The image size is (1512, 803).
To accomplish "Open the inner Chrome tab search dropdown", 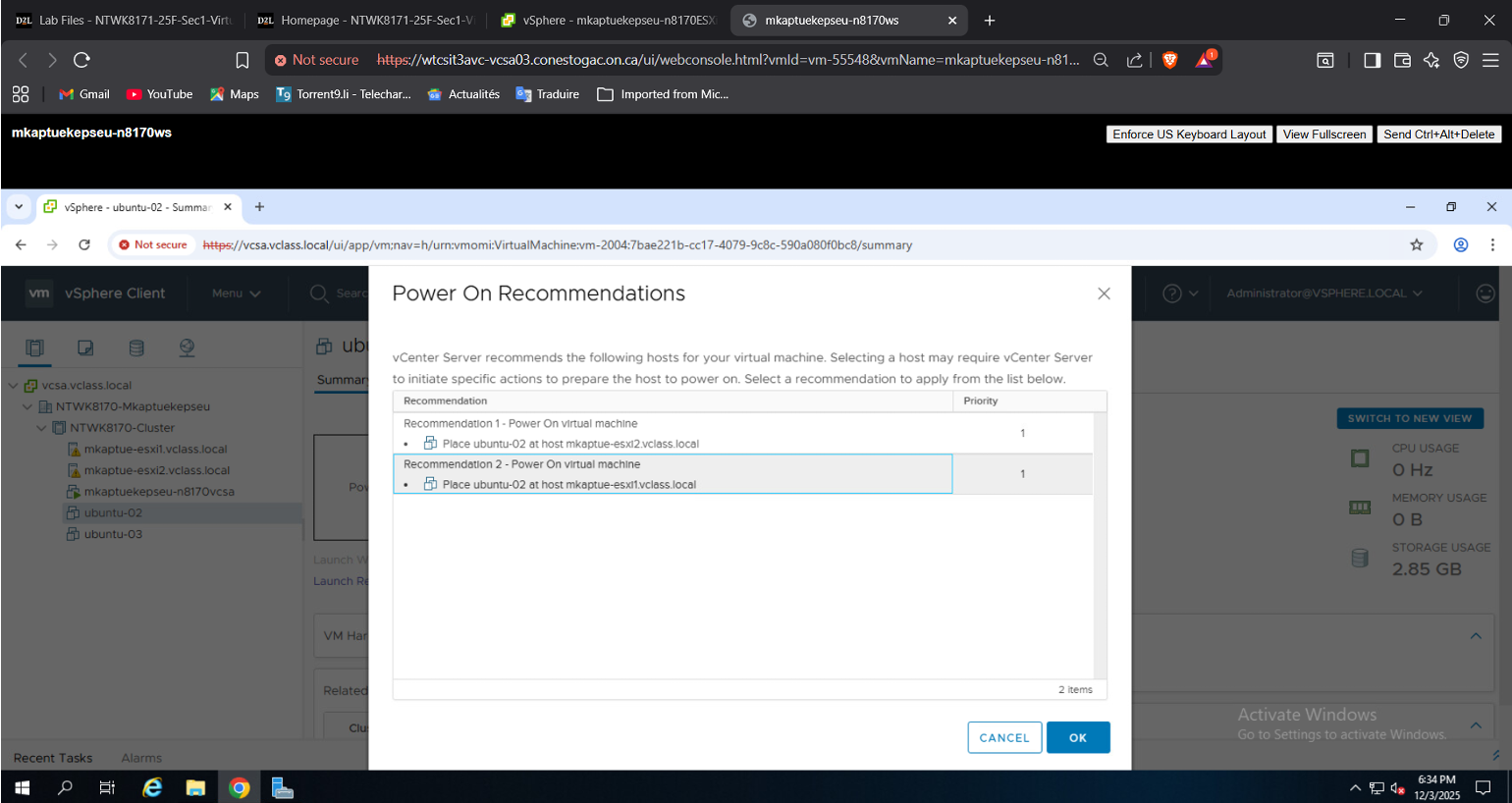I will click(19, 207).
